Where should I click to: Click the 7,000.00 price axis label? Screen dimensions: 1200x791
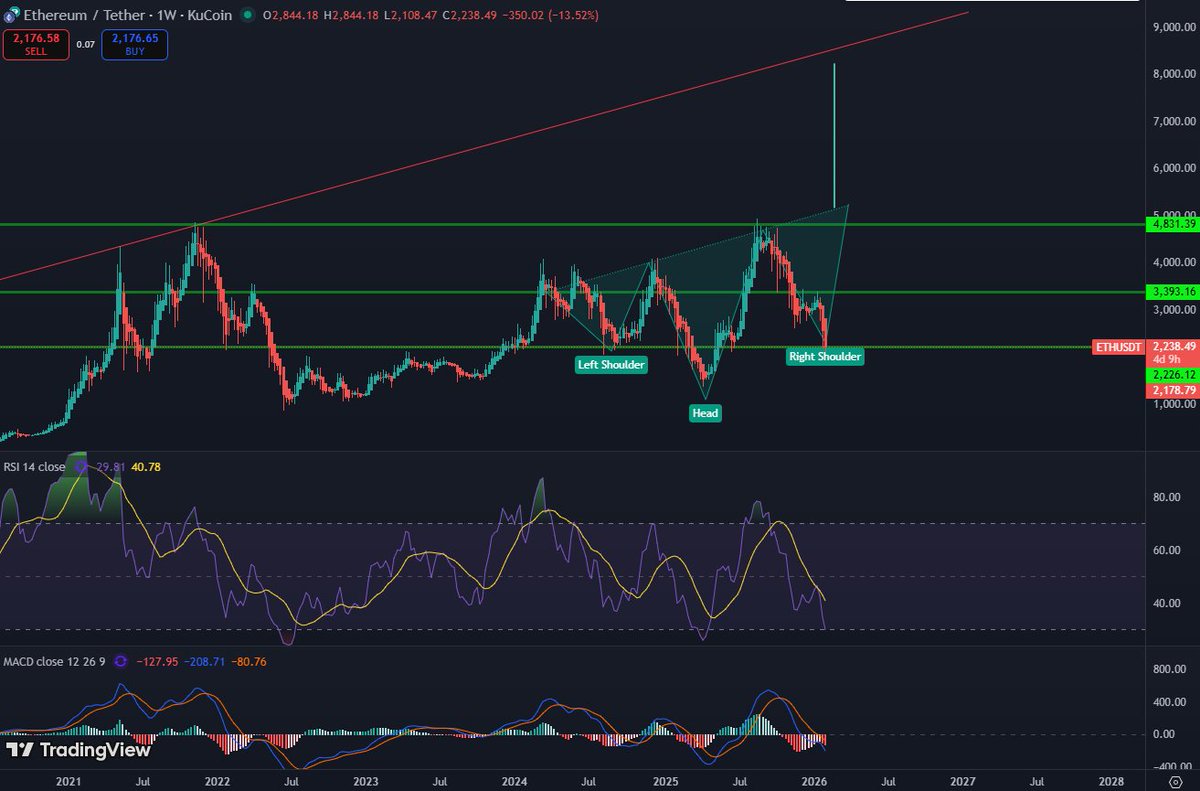tap(1174, 122)
